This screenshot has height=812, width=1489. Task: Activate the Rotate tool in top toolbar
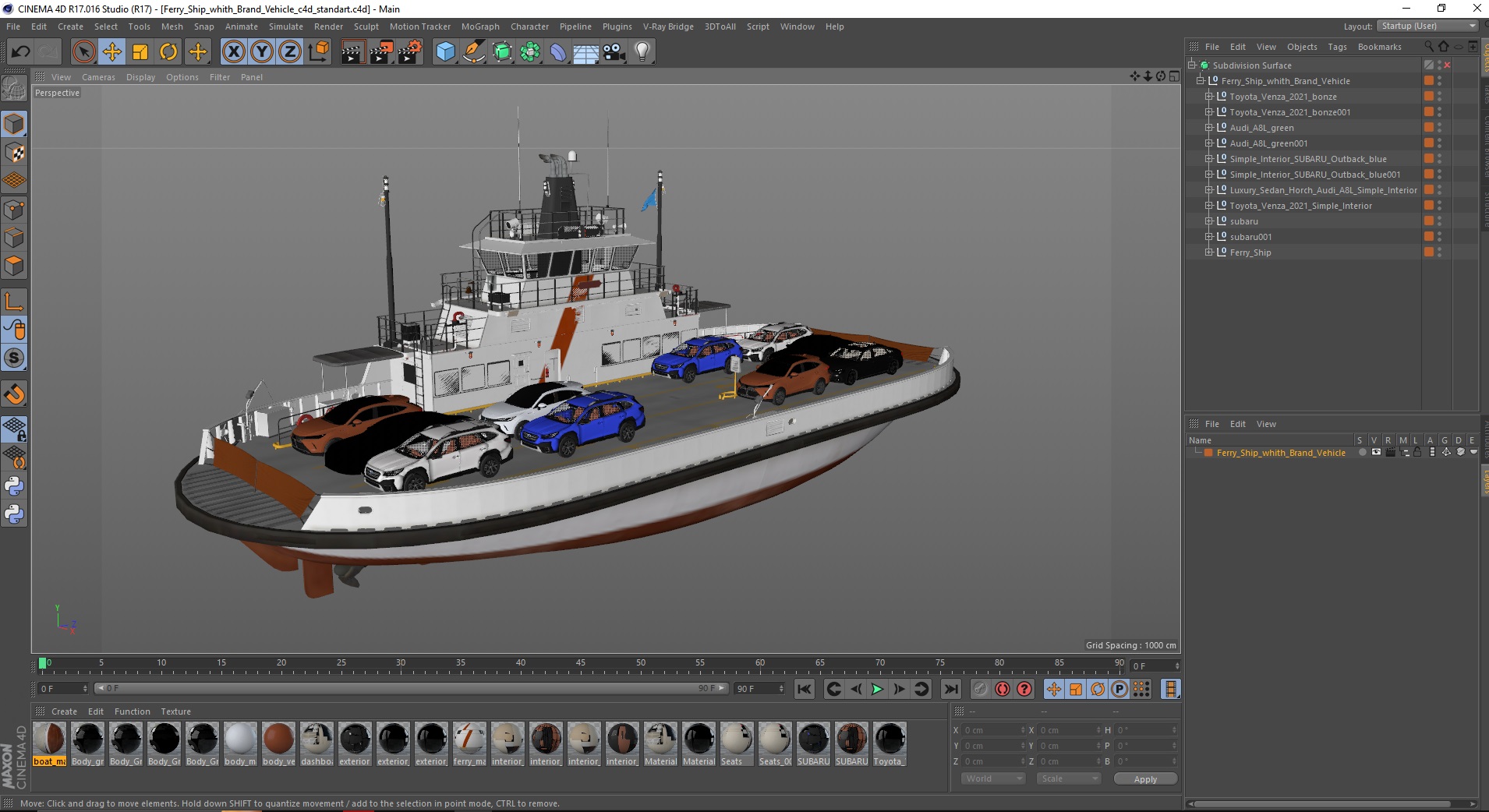pos(168,52)
